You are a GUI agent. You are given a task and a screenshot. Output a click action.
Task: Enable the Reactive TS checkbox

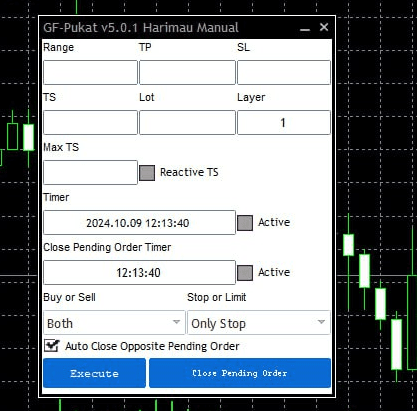click(x=147, y=173)
